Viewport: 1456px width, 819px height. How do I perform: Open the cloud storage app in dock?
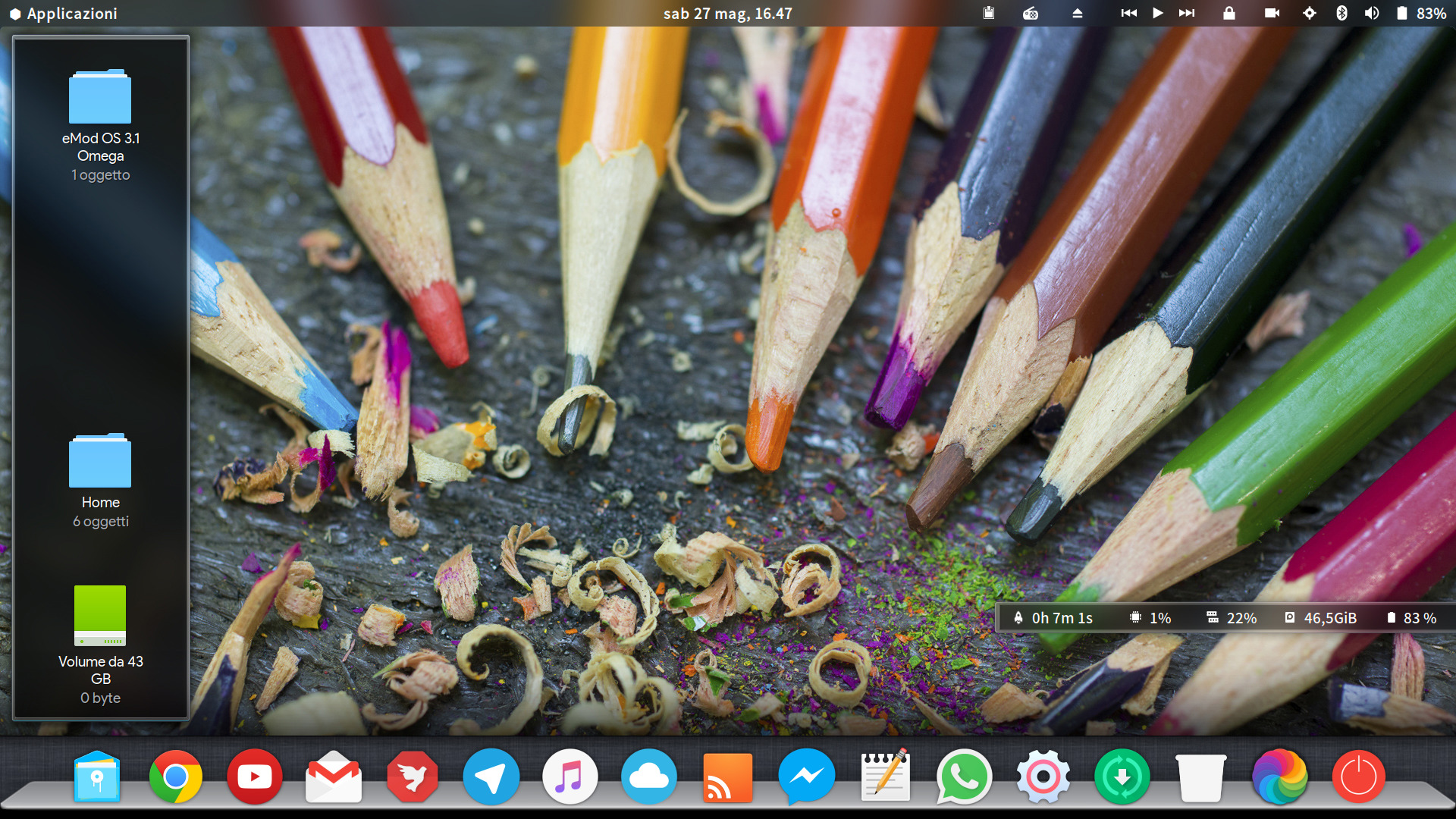pyautogui.click(x=649, y=777)
